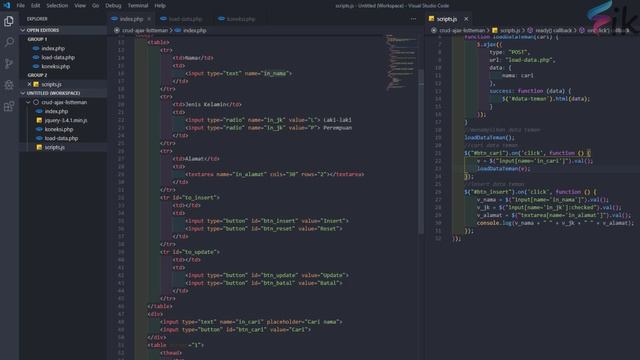Open the Debug menu
This screenshot has height=360, width=640.
point(113,6)
